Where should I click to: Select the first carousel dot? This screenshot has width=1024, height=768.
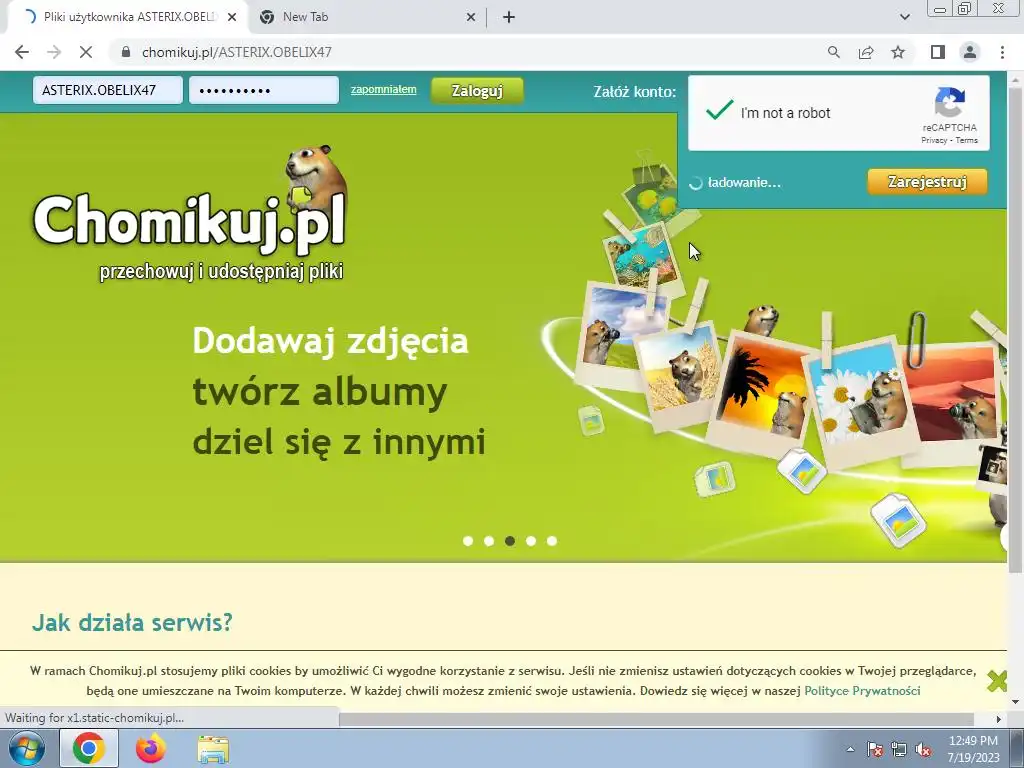(468, 541)
